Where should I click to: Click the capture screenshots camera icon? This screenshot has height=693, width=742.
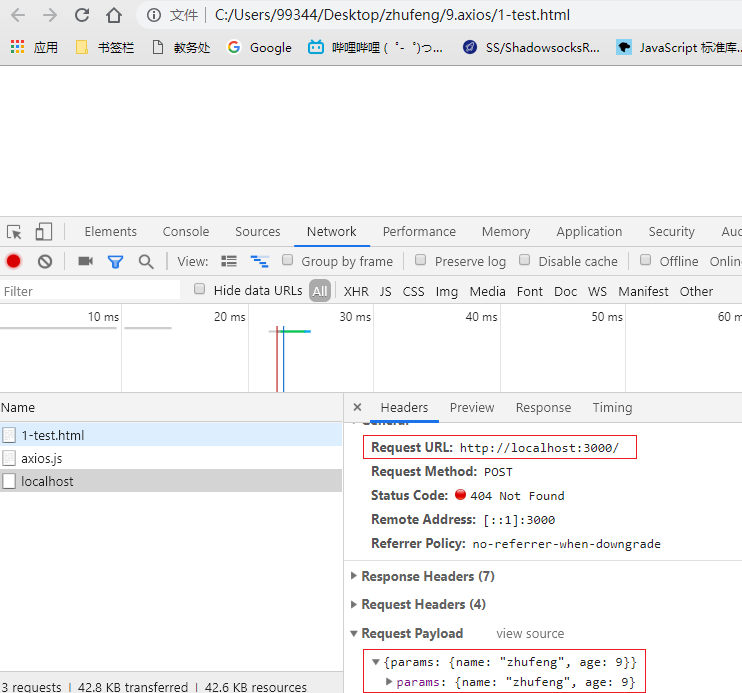tap(86, 261)
